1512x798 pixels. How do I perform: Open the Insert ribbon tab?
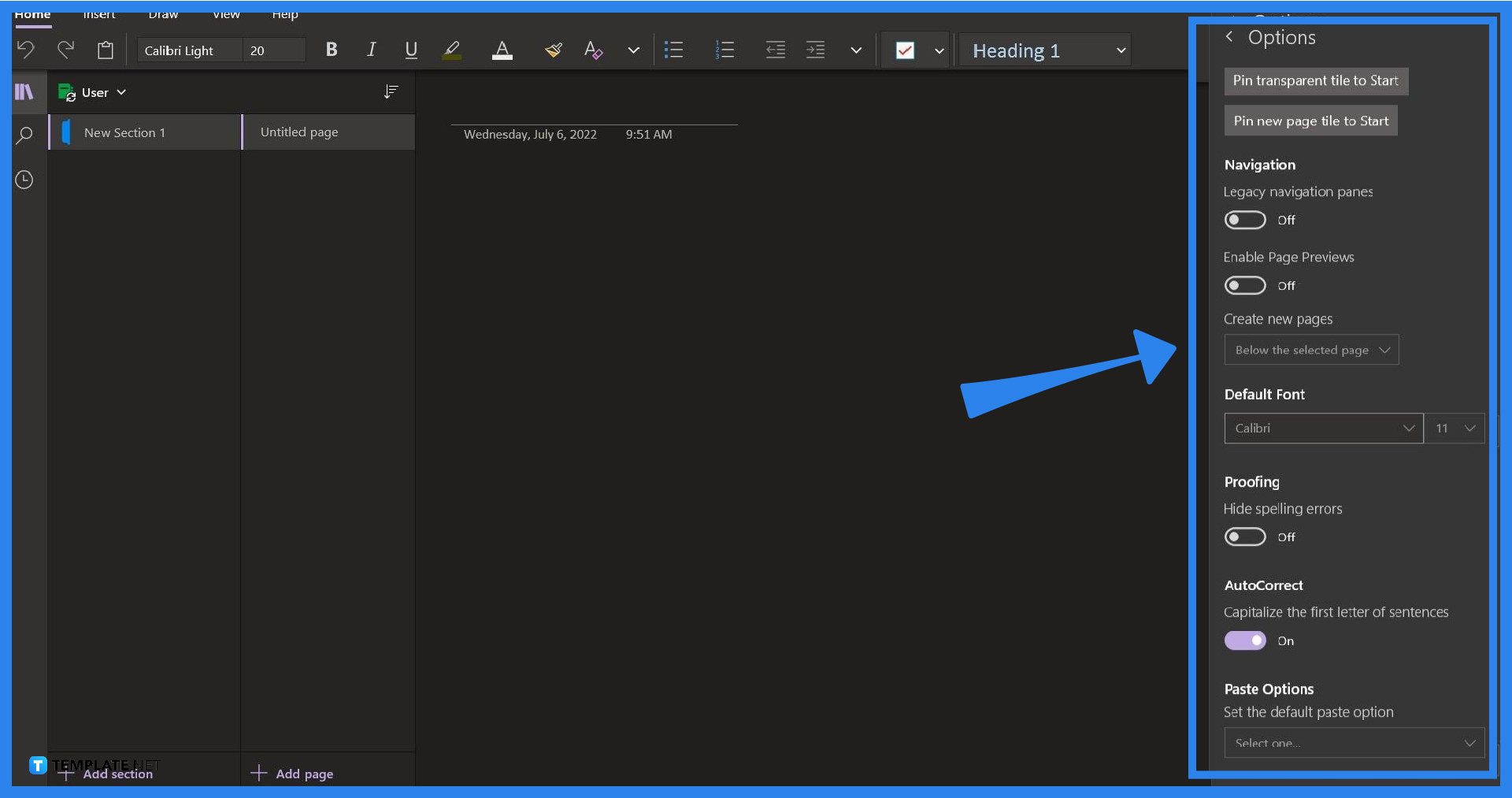point(99,14)
